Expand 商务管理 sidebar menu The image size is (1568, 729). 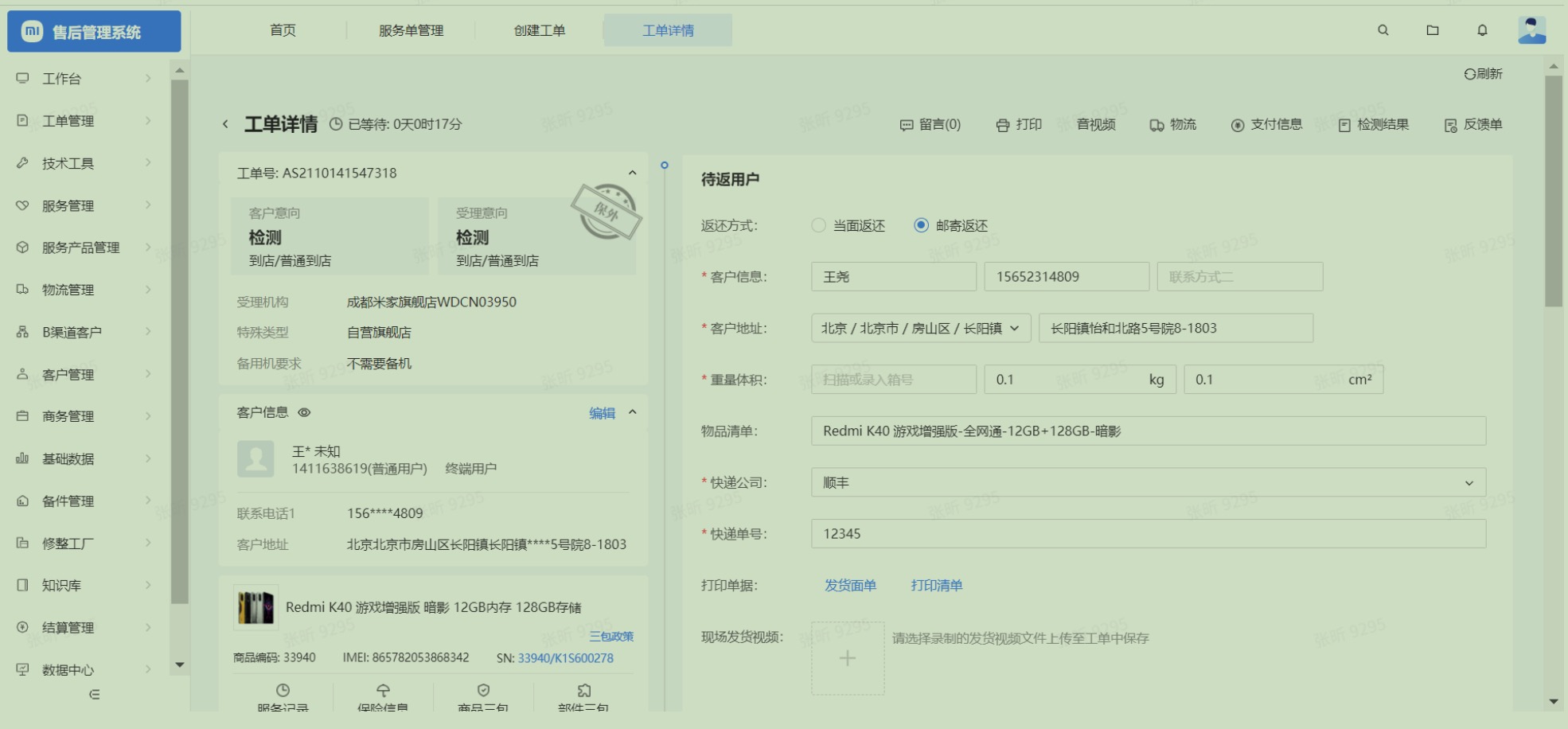coord(84,416)
